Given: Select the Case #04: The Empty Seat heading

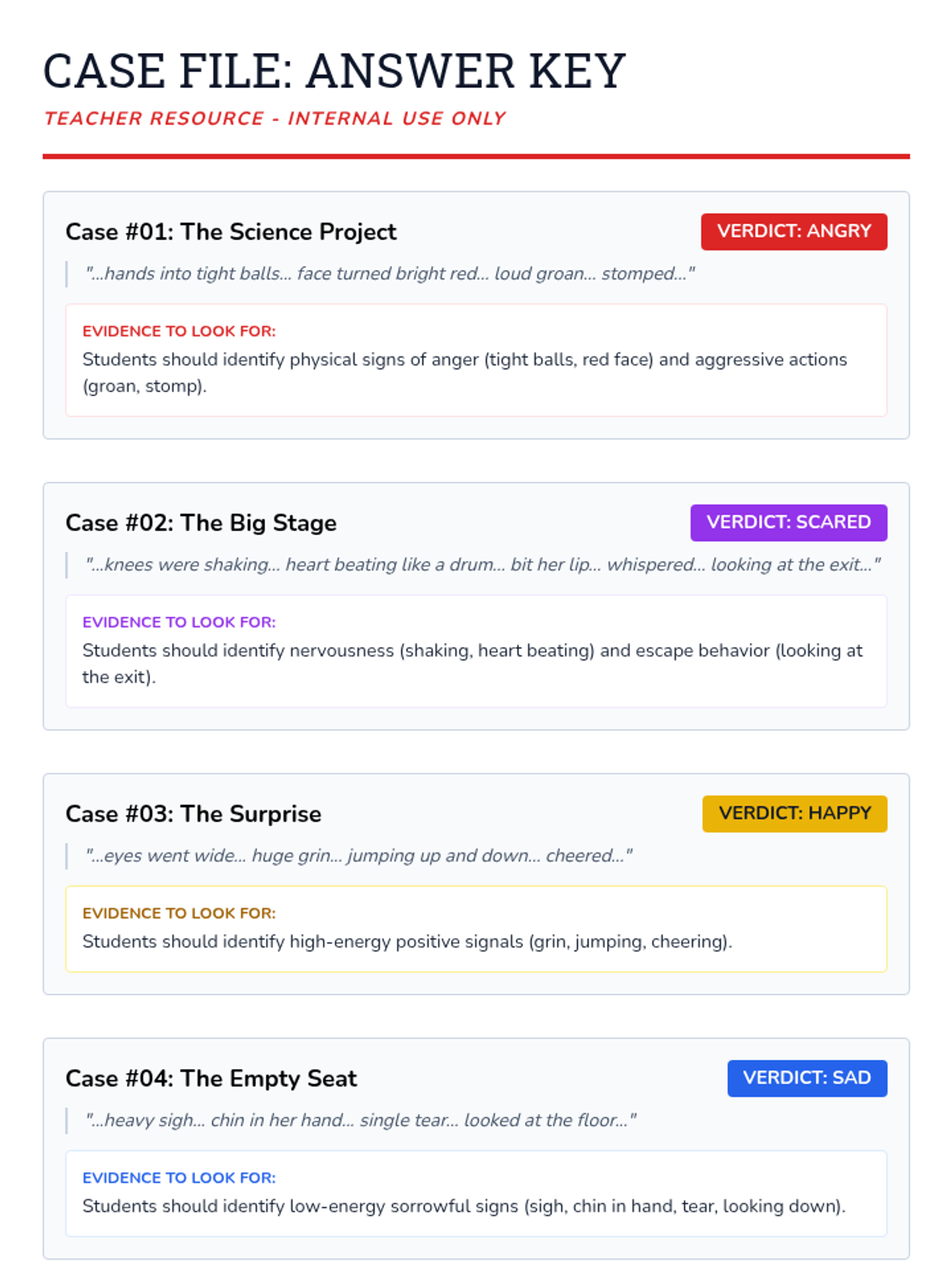Looking at the screenshot, I should coord(211,1079).
